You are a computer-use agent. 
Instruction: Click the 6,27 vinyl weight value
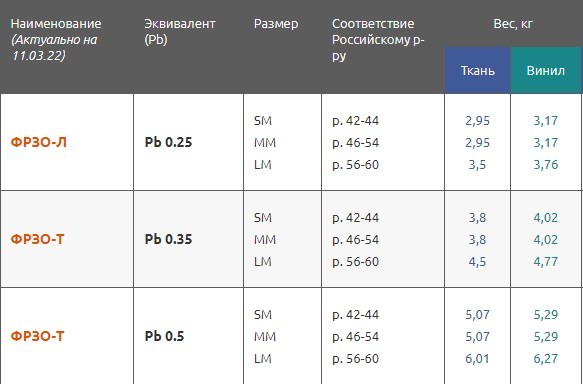pyautogui.click(x=546, y=359)
